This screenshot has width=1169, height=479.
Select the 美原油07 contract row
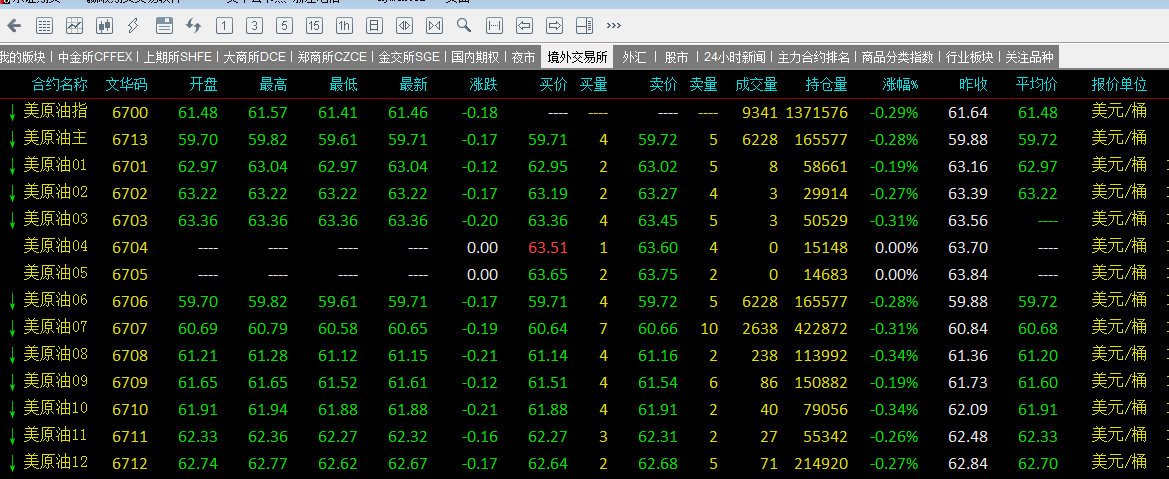[584, 329]
